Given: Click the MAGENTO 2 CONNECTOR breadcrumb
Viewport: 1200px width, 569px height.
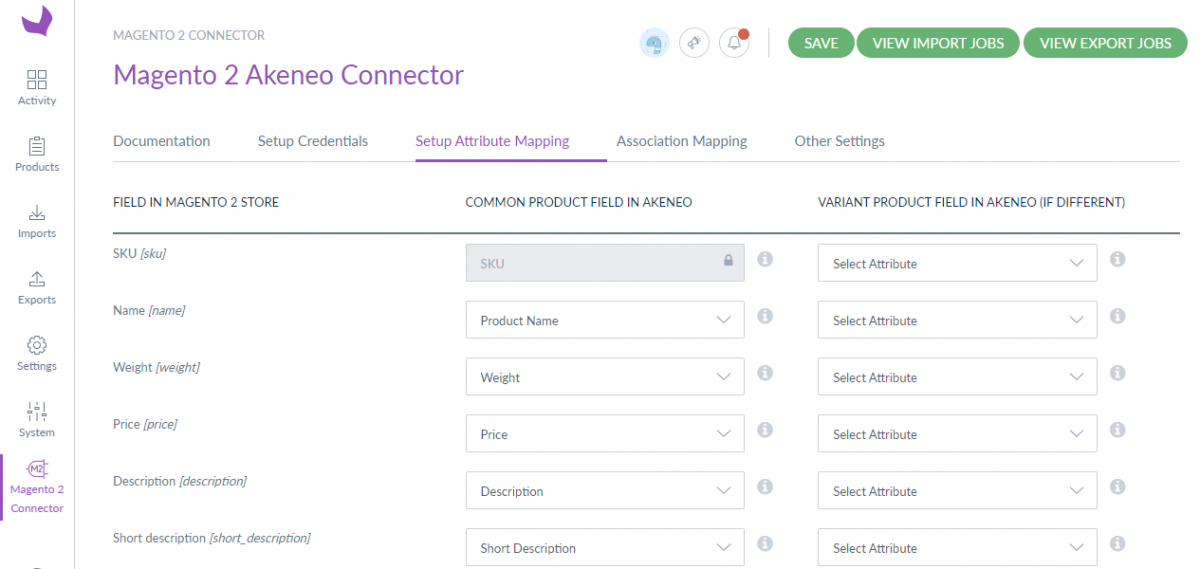Looking at the screenshot, I should click(x=189, y=35).
